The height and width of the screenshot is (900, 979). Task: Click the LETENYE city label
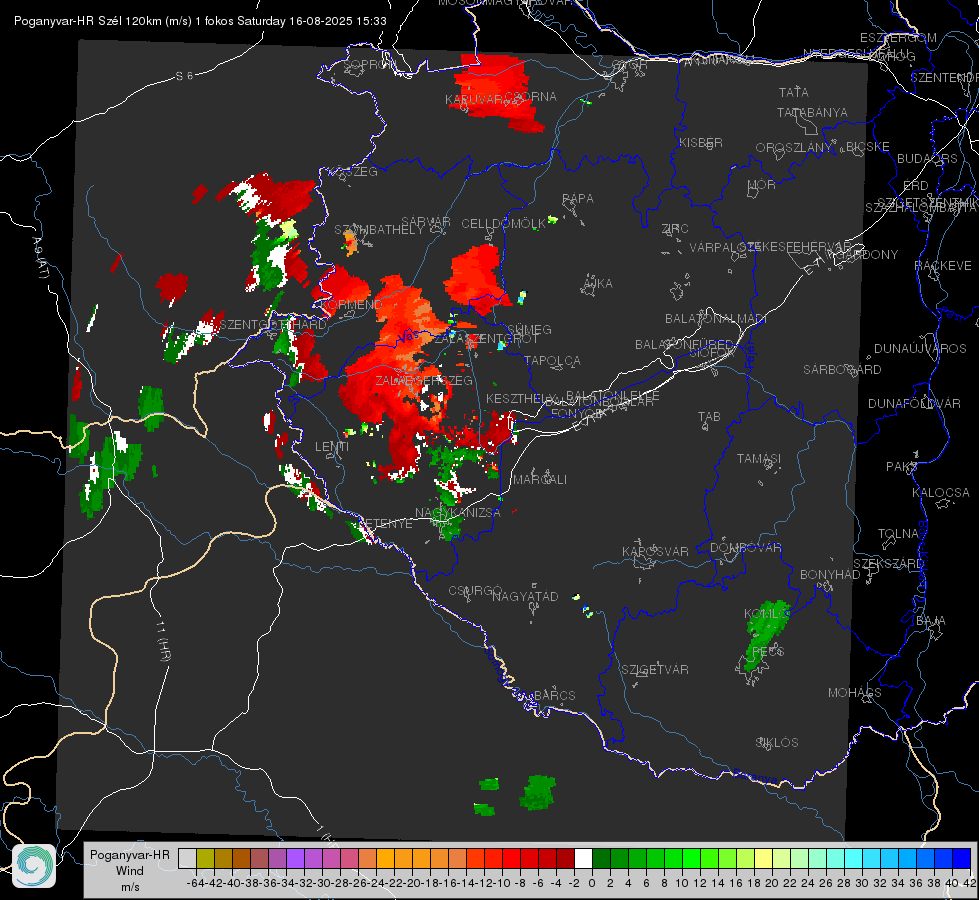(387, 523)
